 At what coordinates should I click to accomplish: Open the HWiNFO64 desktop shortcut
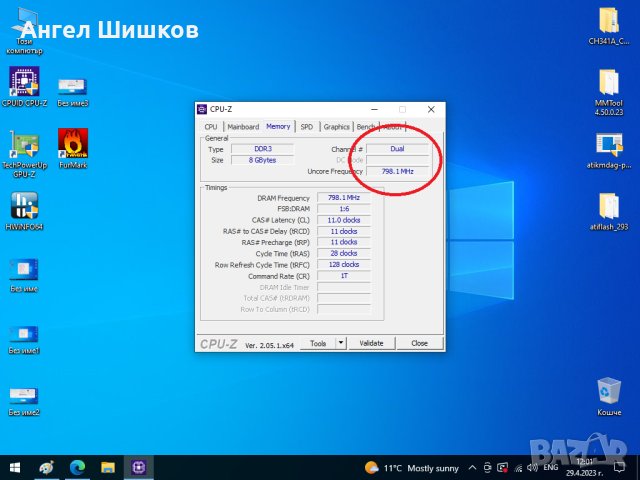tap(24, 211)
